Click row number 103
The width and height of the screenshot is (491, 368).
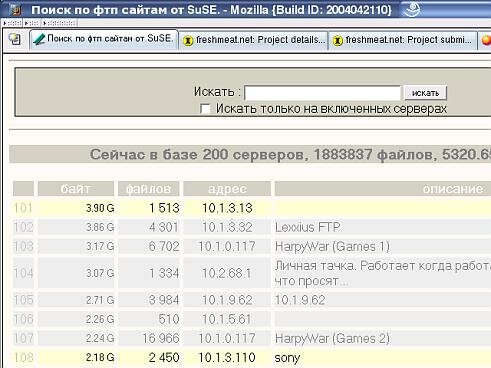[23, 247]
